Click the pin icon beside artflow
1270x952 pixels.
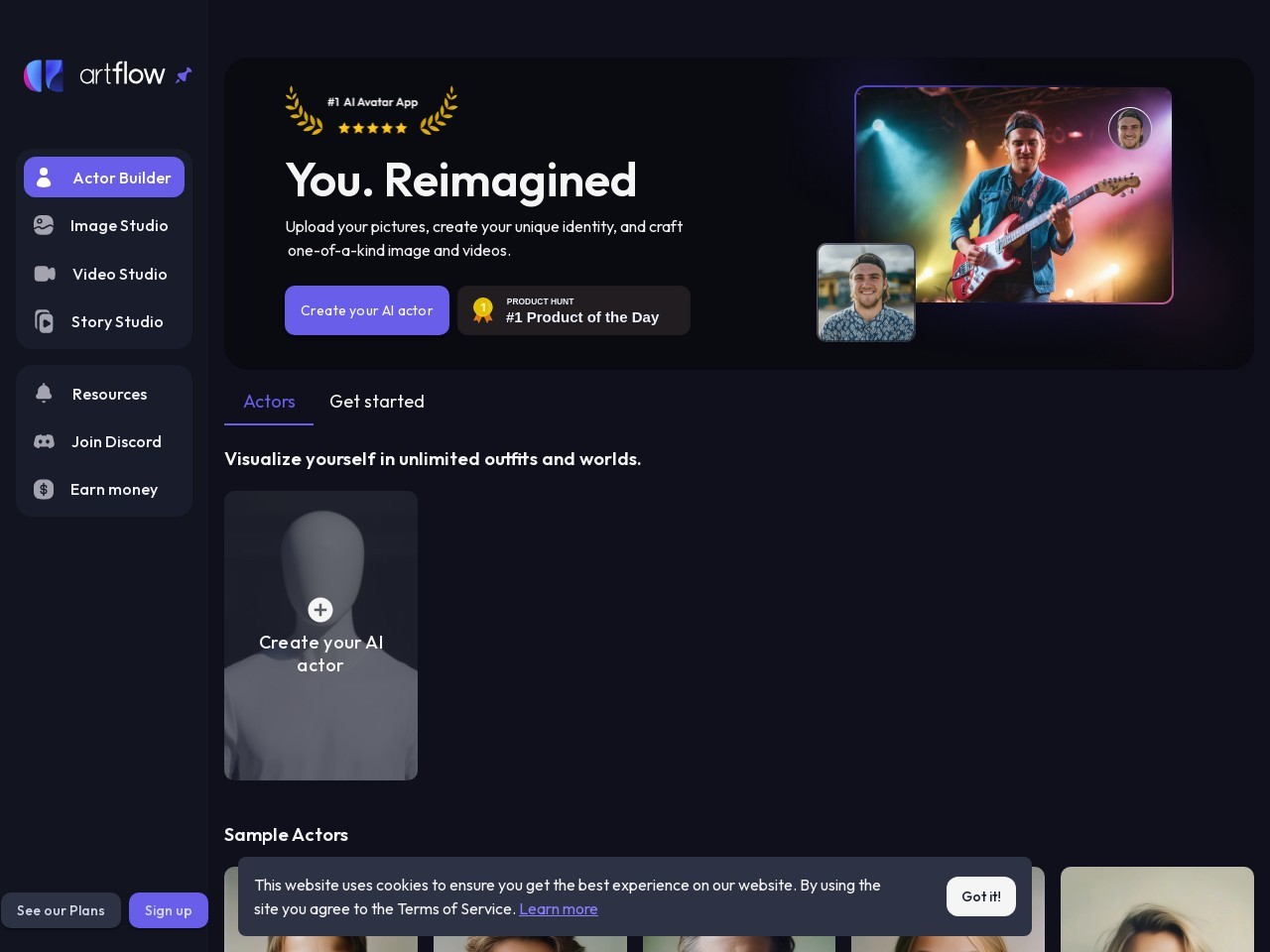point(184,75)
